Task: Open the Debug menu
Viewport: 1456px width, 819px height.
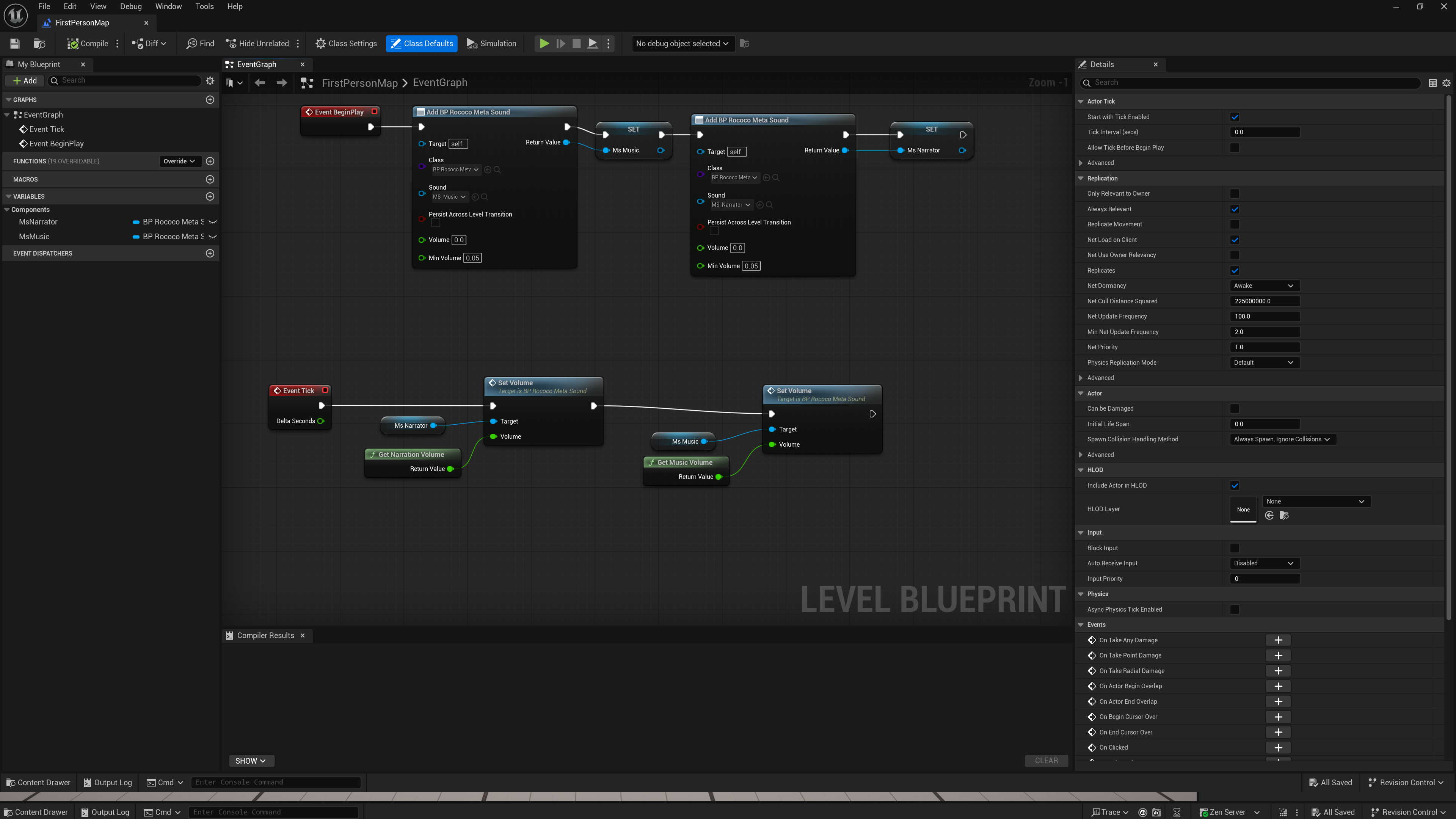Action: tap(130, 7)
